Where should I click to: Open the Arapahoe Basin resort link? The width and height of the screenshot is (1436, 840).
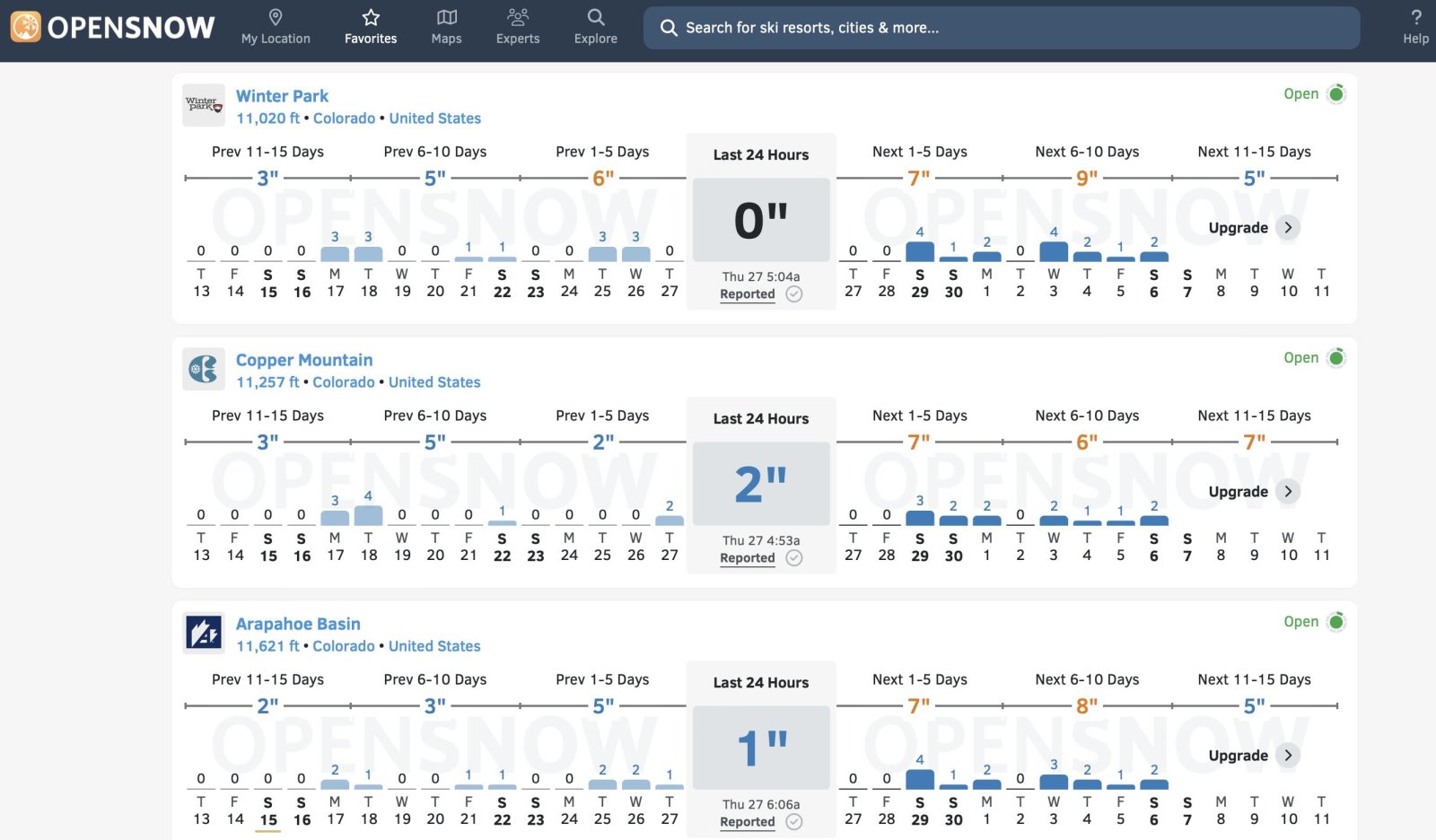[298, 624]
